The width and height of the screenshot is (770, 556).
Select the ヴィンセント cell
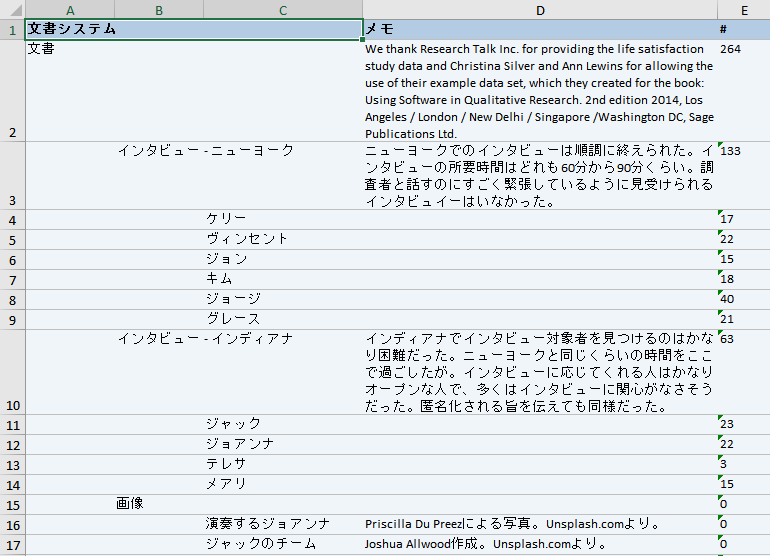[283, 240]
